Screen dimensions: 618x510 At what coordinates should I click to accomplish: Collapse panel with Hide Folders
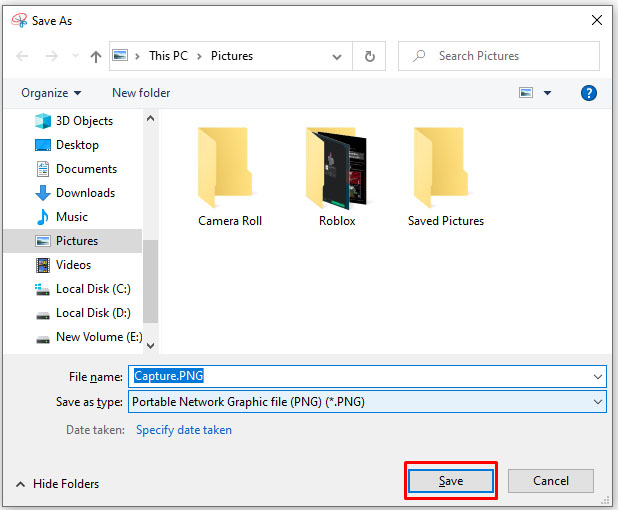point(58,484)
